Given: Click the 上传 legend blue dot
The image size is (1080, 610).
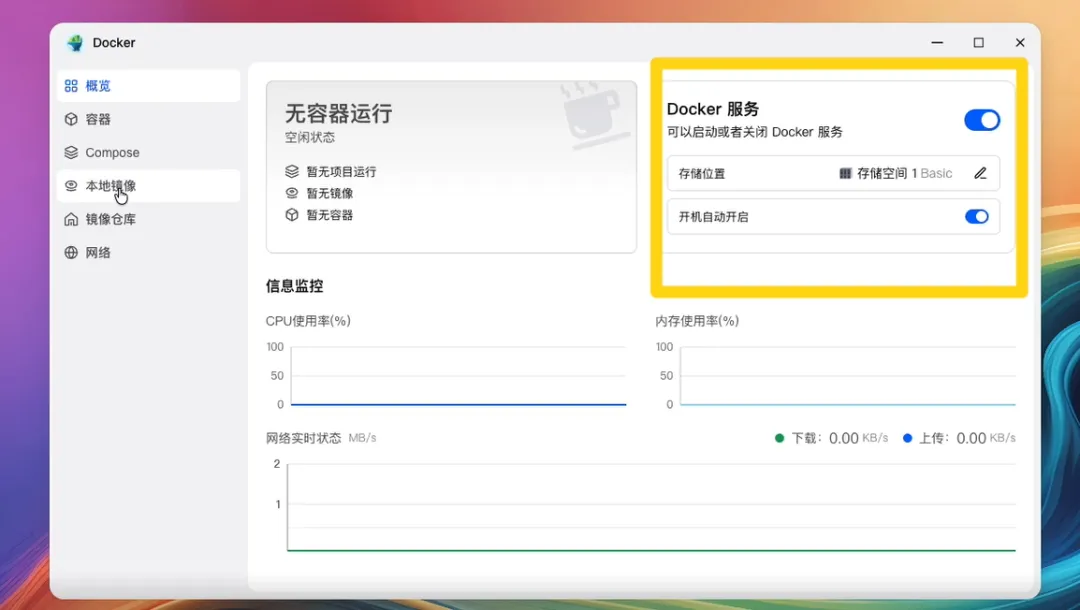Looking at the screenshot, I should (x=907, y=438).
